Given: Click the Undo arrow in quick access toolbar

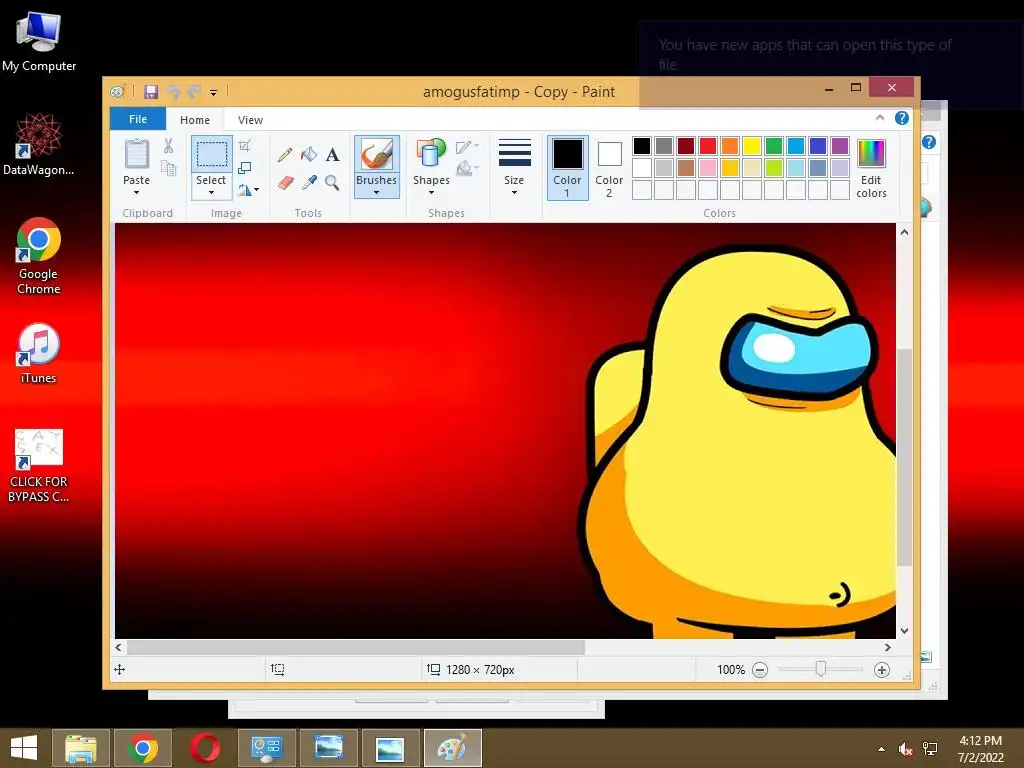Looking at the screenshot, I should [173, 91].
